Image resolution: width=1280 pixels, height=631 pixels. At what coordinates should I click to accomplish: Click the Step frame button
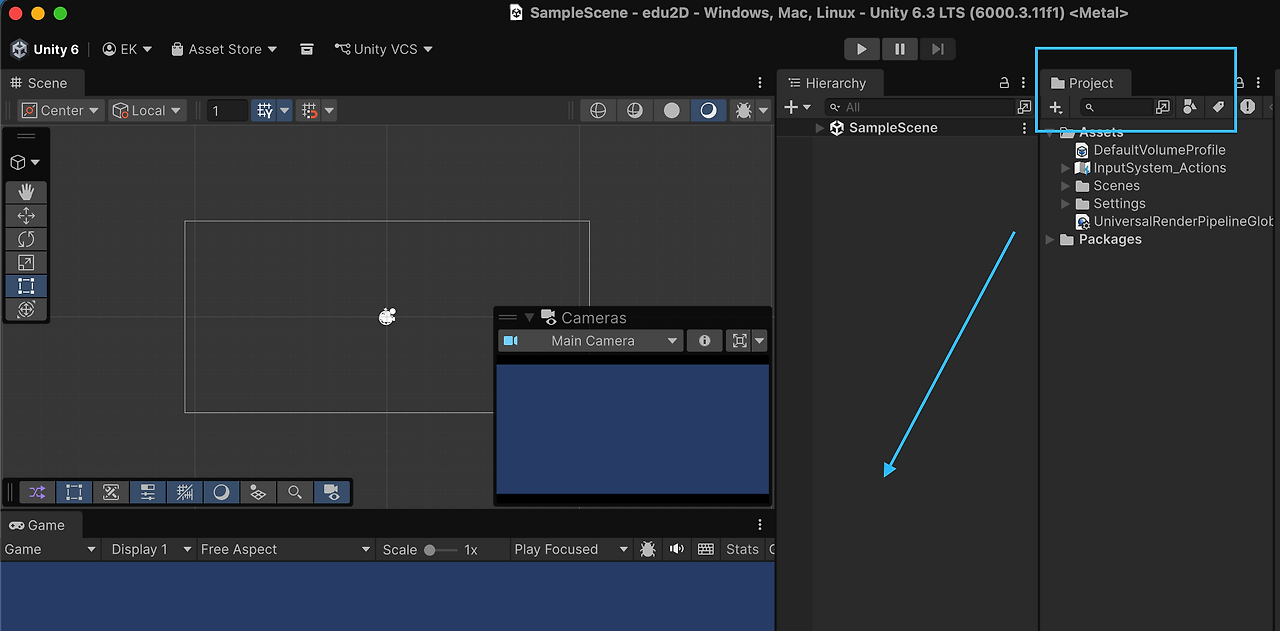937,49
